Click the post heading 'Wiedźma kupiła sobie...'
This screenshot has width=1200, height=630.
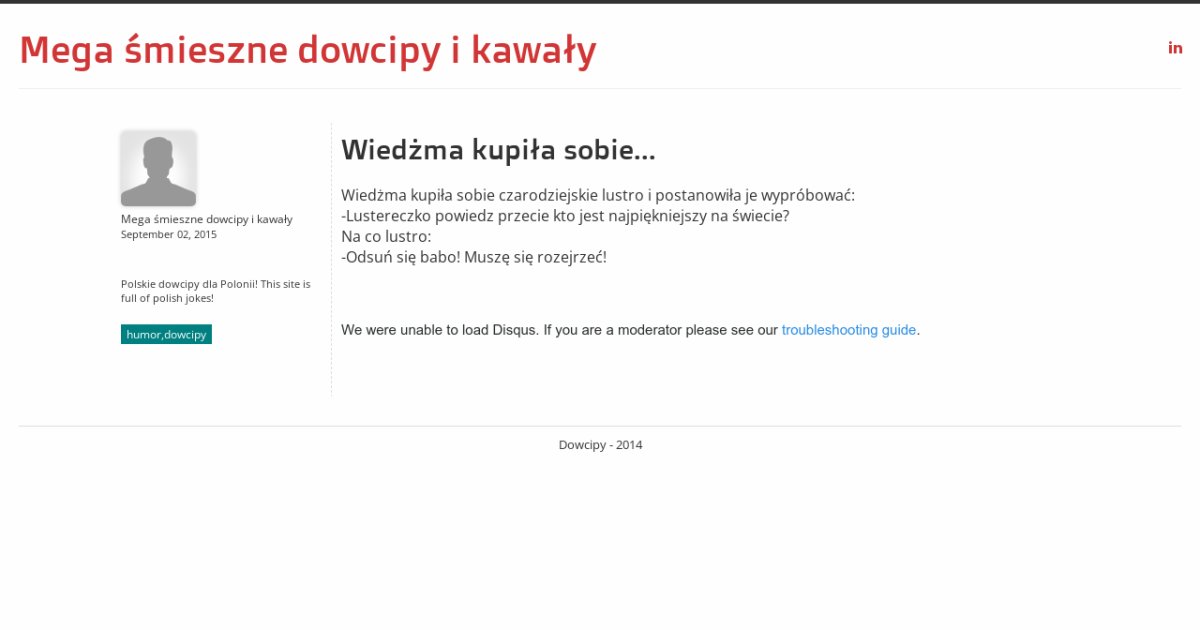[498, 150]
